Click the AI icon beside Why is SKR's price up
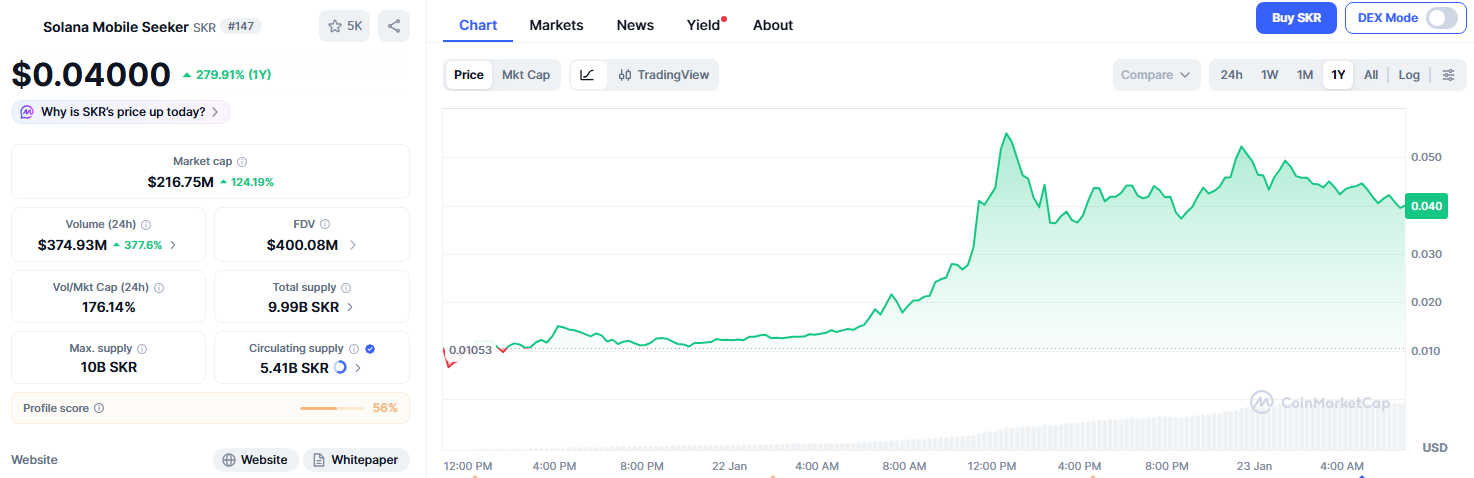Image resolution: width=1474 pixels, height=478 pixels. pyautogui.click(x=27, y=112)
